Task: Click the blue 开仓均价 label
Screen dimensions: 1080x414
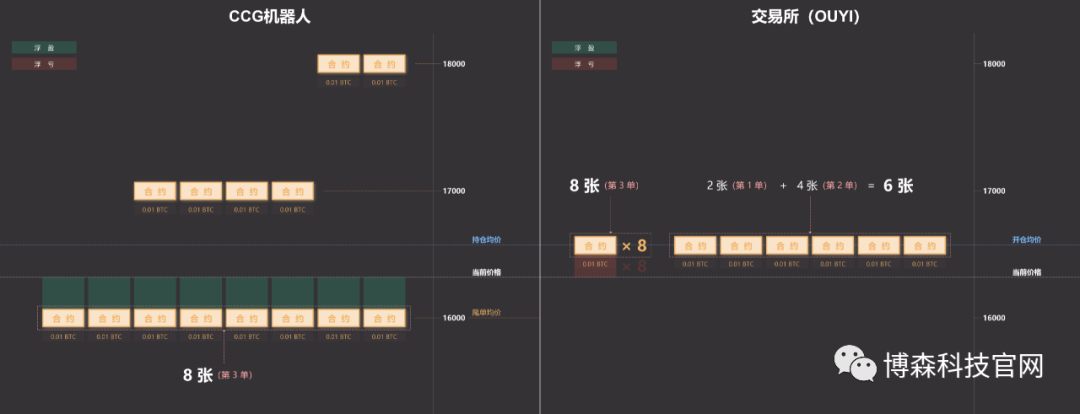Action: tap(1026, 240)
